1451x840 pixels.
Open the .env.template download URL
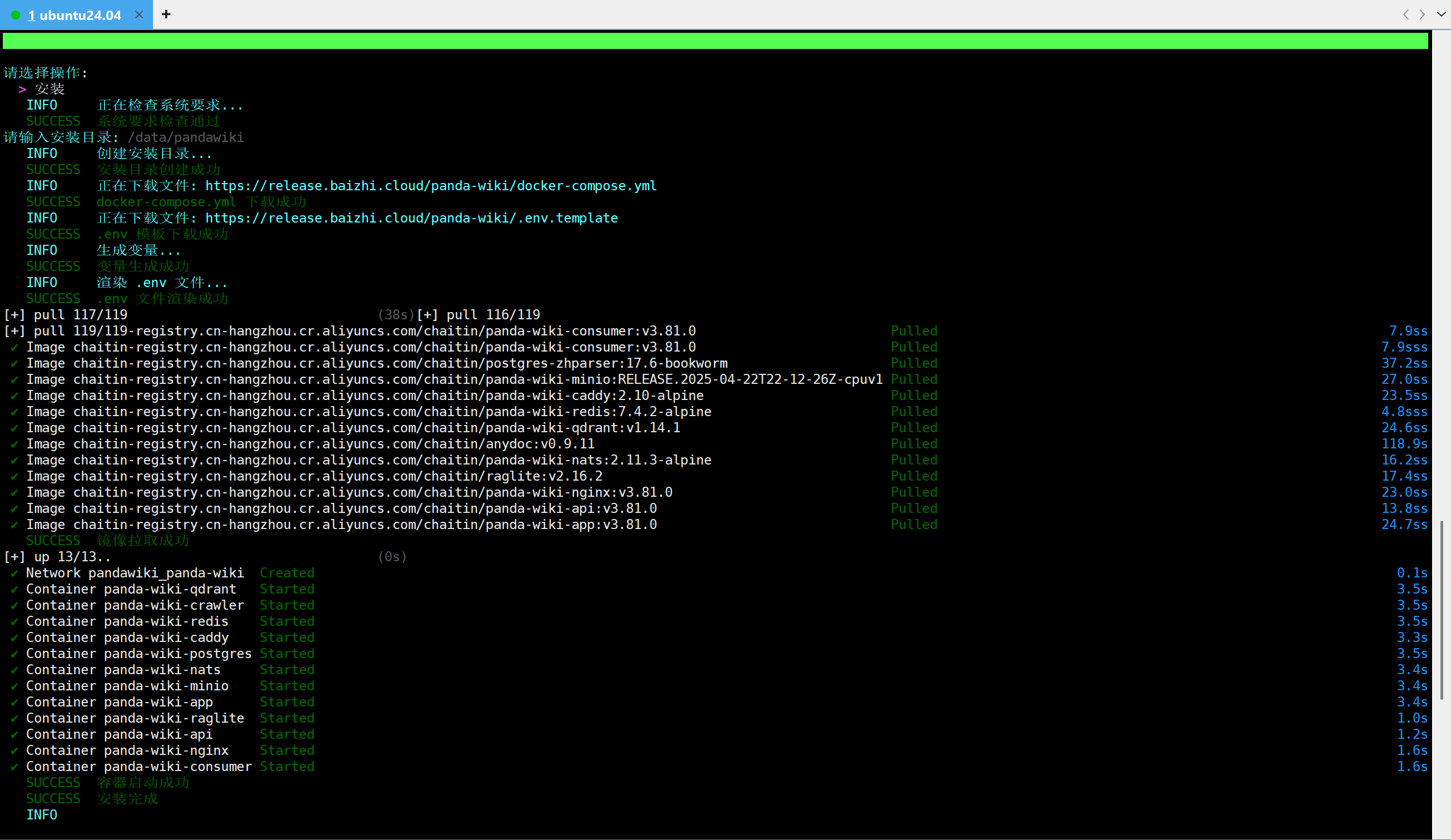[x=411, y=218]
